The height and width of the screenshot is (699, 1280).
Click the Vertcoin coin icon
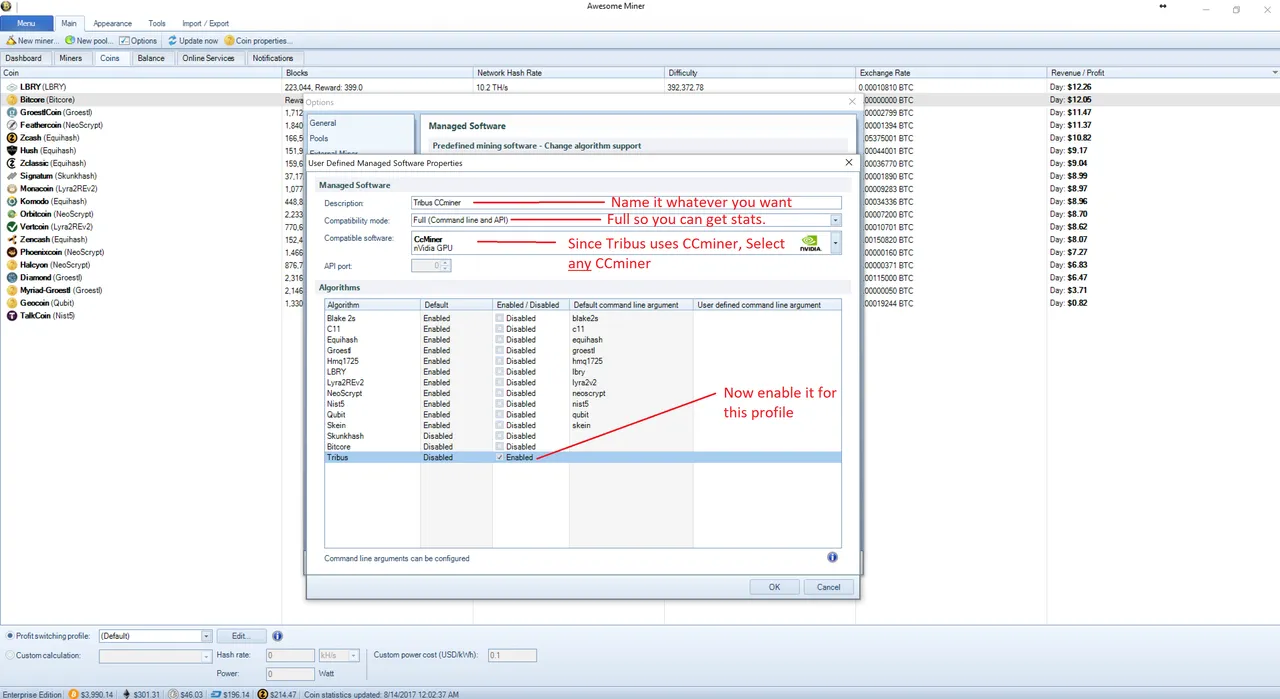tap(12, 227)
